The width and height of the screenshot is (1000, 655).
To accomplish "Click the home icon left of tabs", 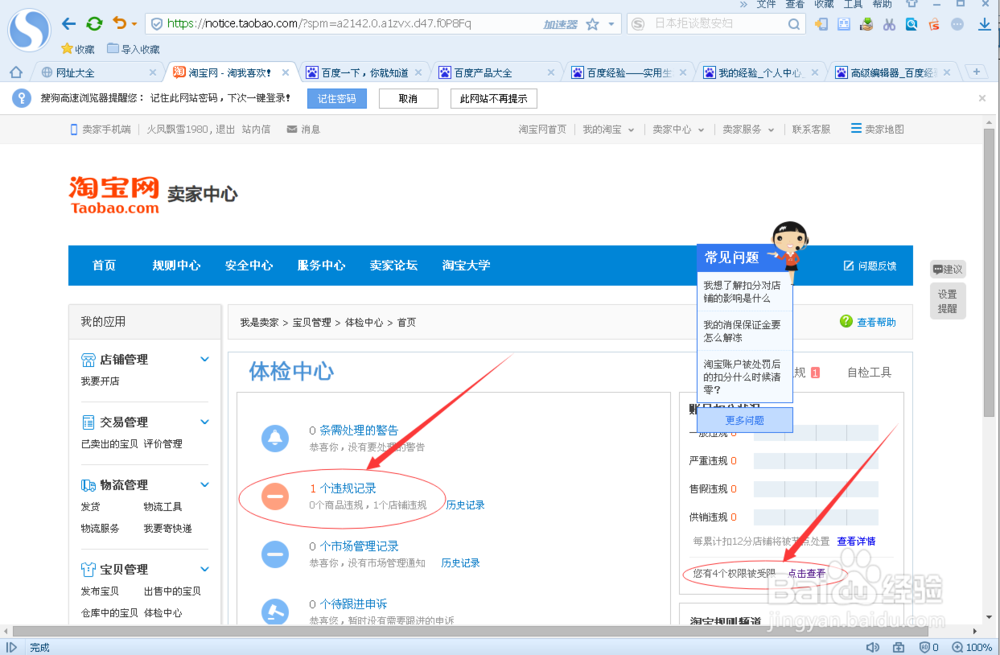I will pos(16,72).
